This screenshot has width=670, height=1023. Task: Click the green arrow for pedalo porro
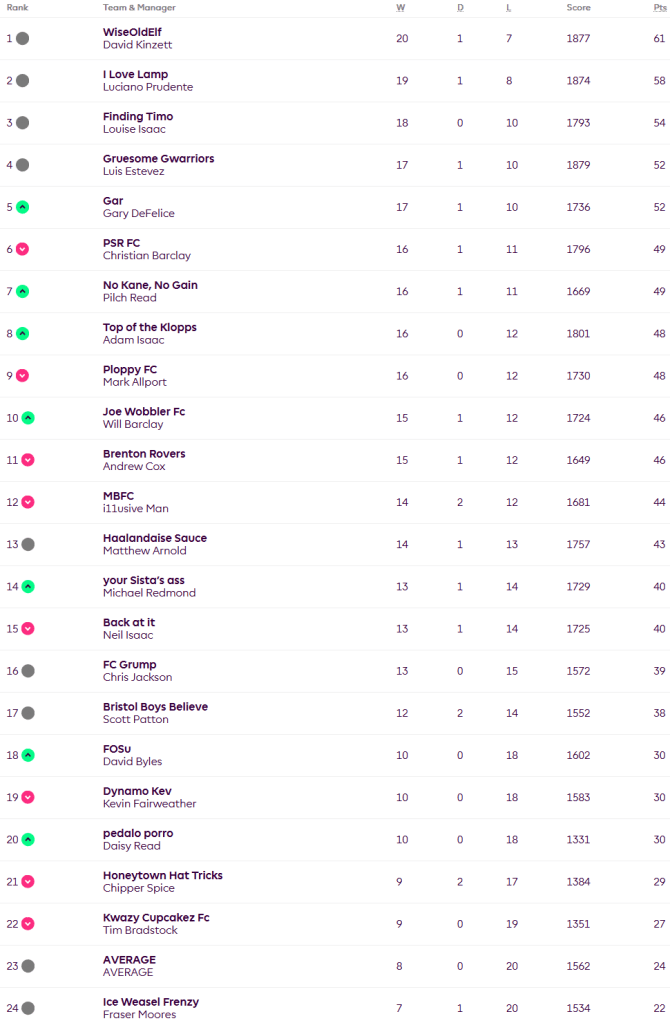pos(28,839)
